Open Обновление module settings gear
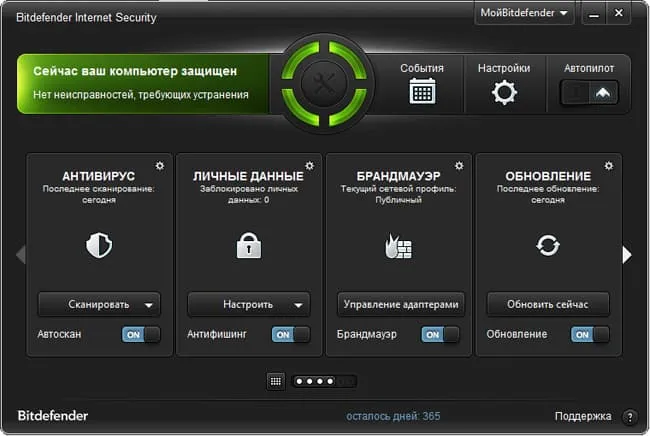This screenshot has height=436, width=650. pyautogui.click(x=609, y=166)
